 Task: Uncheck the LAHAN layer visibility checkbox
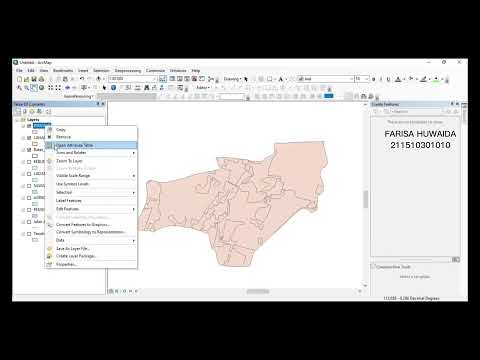(29, 138)
